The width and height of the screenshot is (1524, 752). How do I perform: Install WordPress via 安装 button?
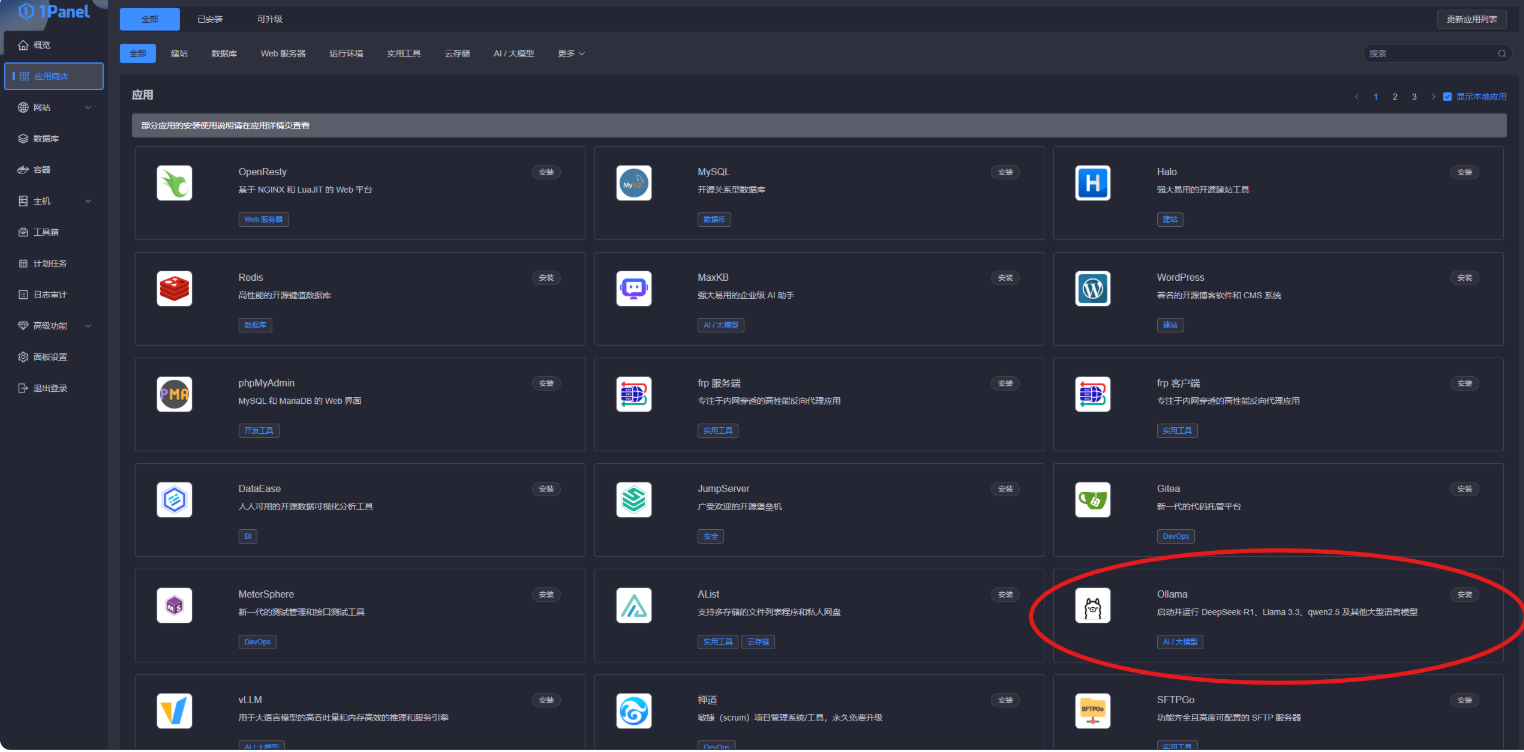pyautogui.click(x=1465, y=278)
